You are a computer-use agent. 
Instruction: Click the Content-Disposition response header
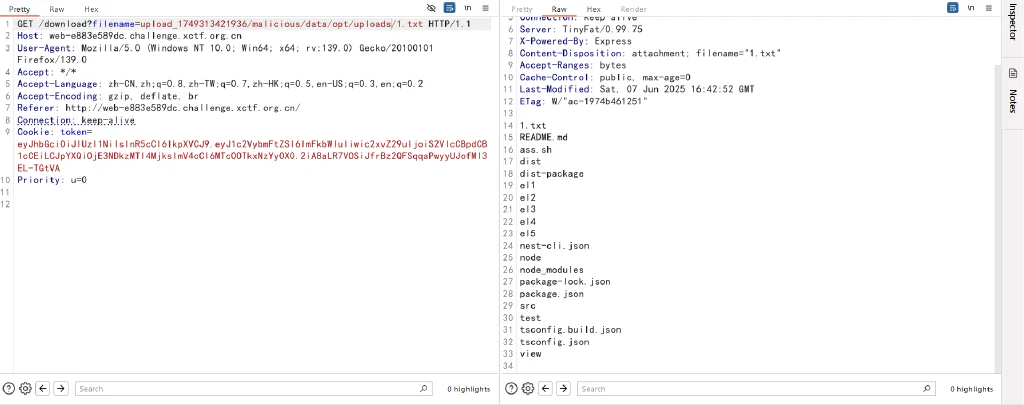point(650,54)
